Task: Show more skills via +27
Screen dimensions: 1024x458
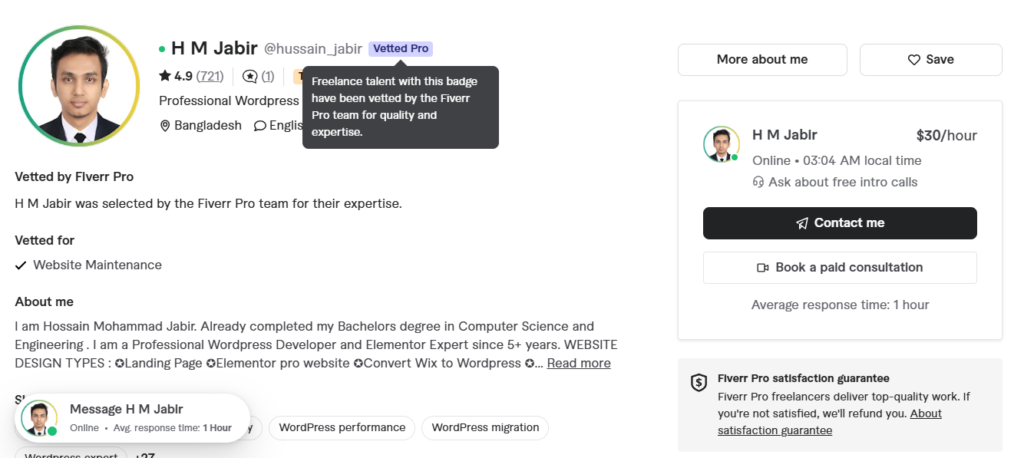Action: coord(145,455)
